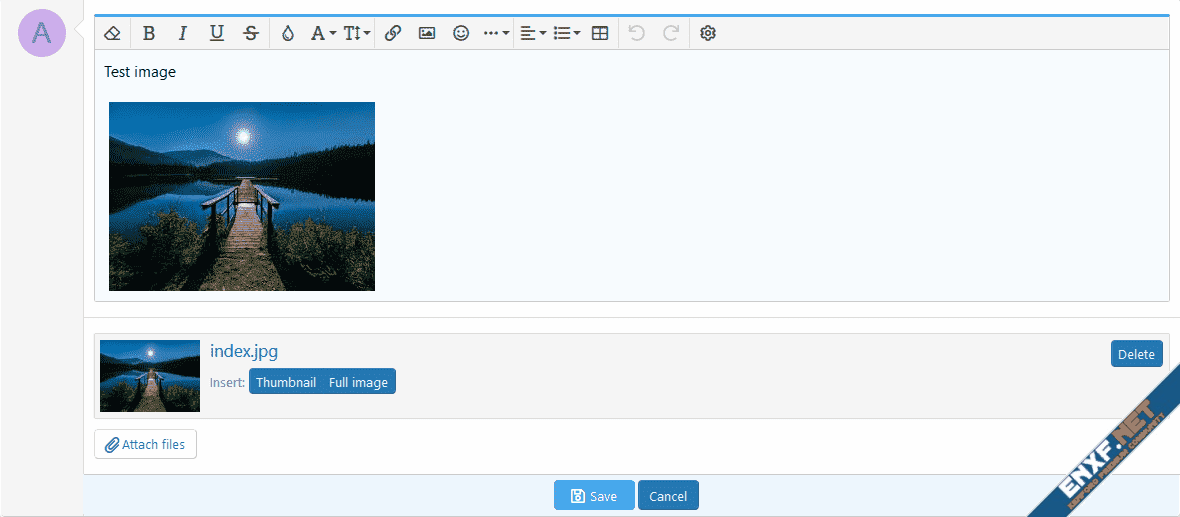Open the more options ellipsis menu
This screenshot has width=1180, height=517.
click(496, 33)
